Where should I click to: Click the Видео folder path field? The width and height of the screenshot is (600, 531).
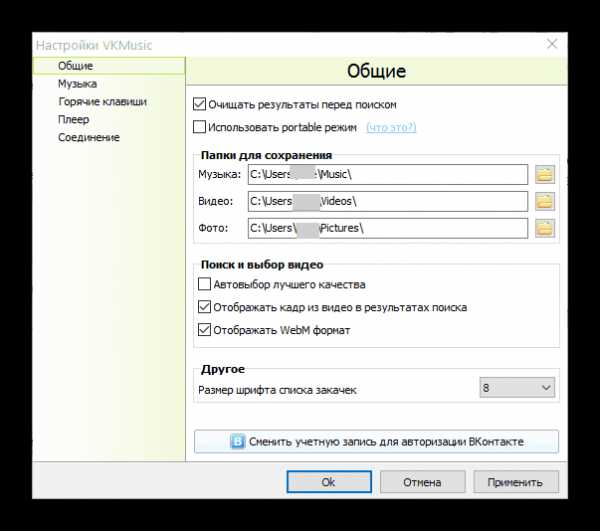pos(388,201)
